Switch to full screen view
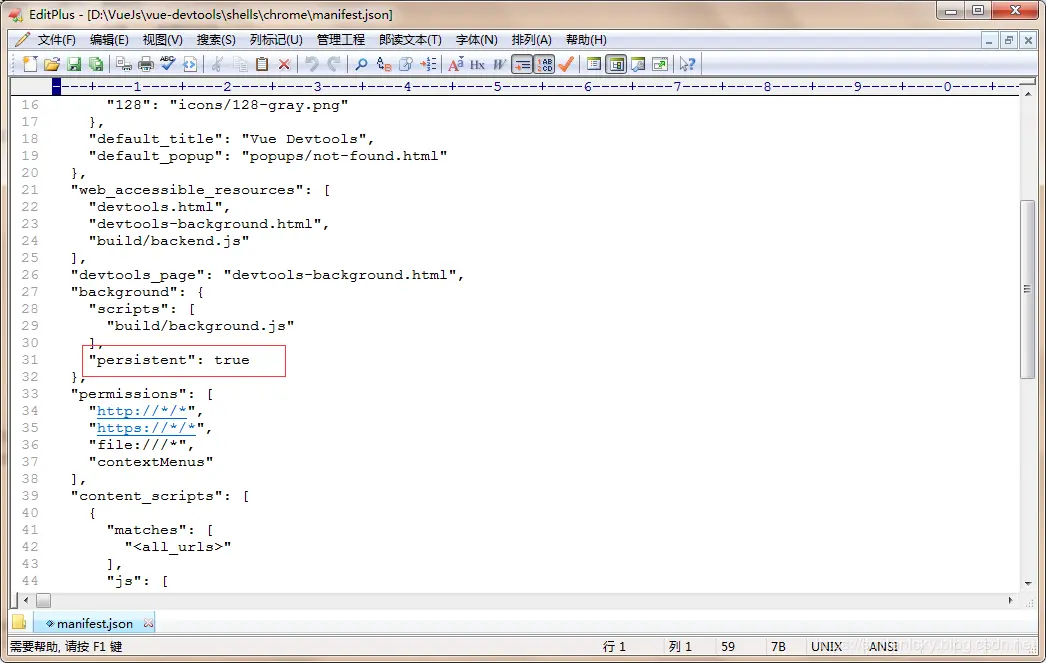 (660, 64)
